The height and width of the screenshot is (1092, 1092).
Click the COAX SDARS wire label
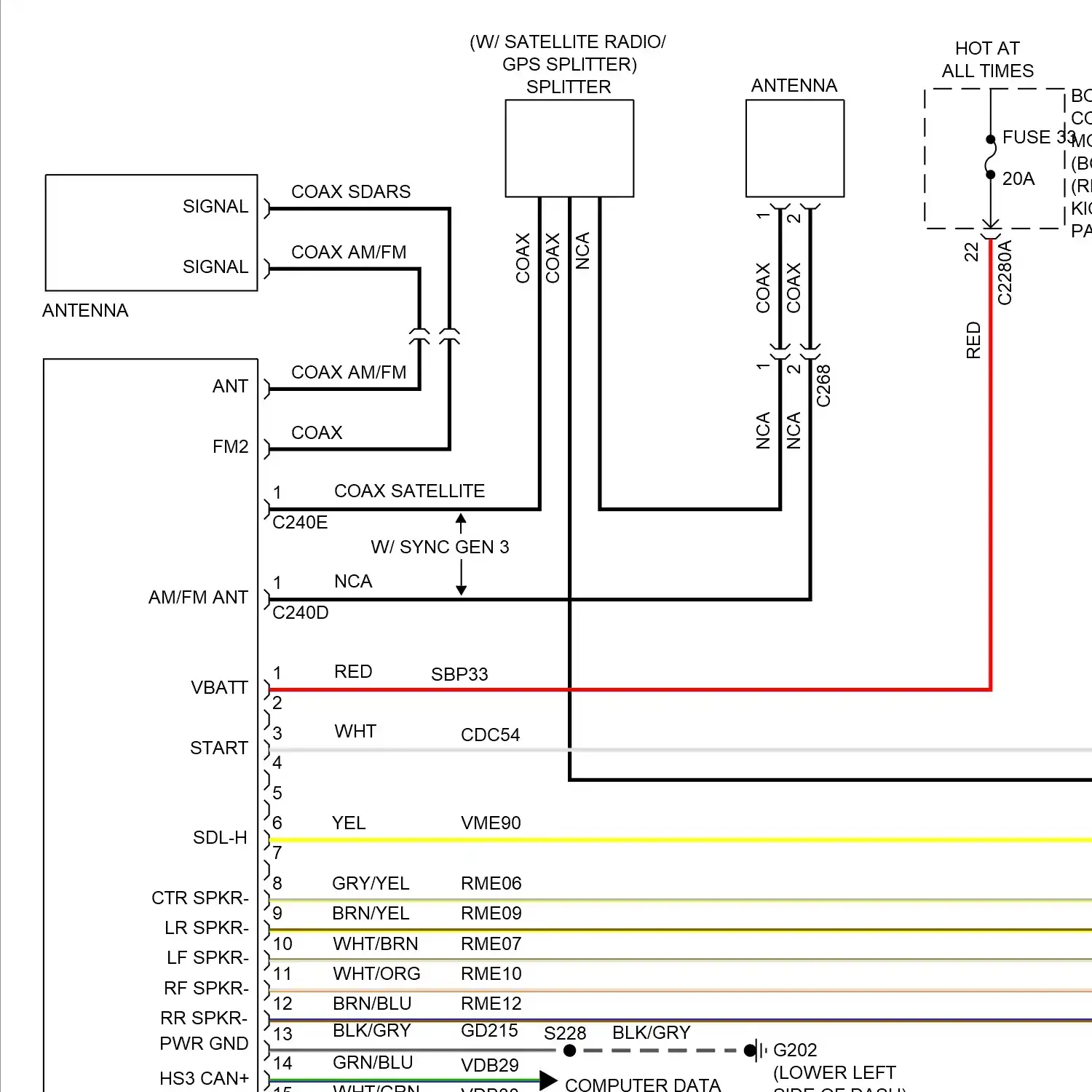point(351,191)
